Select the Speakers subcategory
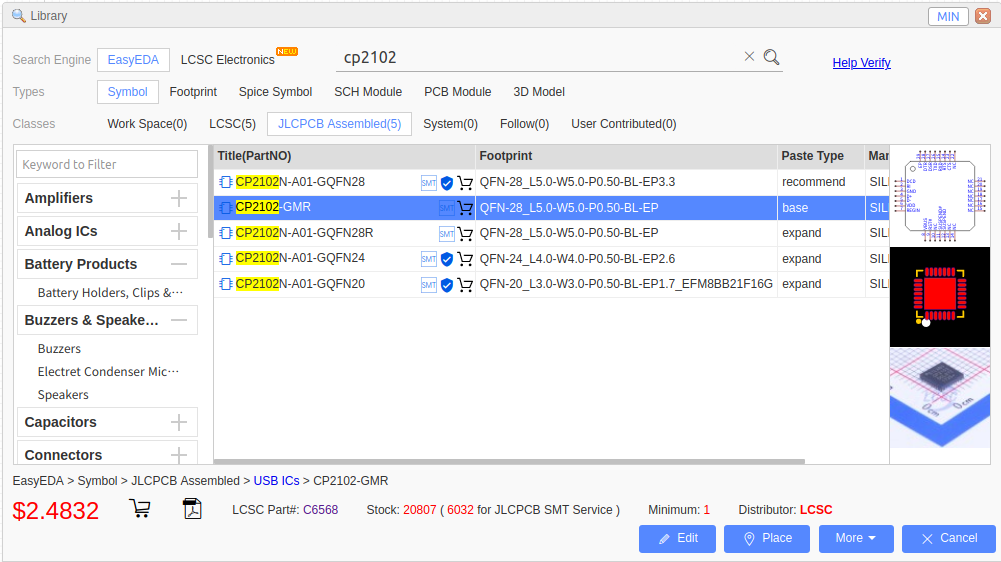Screen dimensions: 1001x562 pyautogui.click(x=63, y=395)
